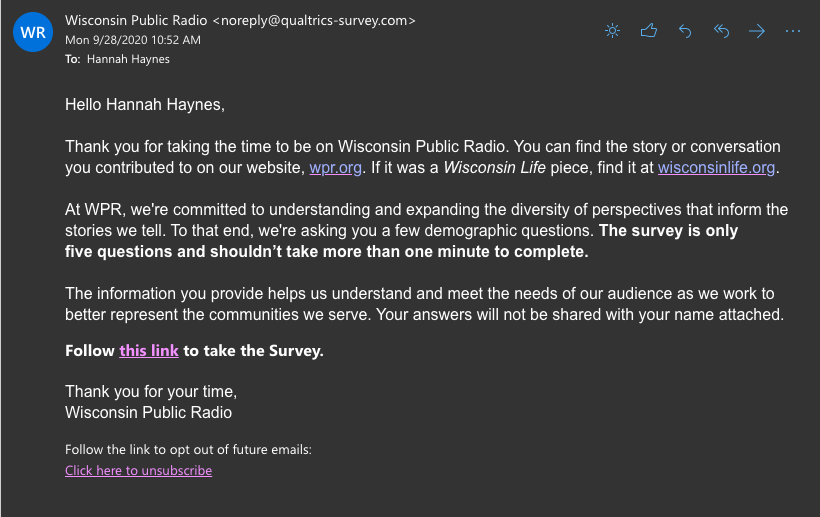Click the WR sender avatar
Image resolution: width=820 pixels, height=517 pixels.
(x=33, y=32)
